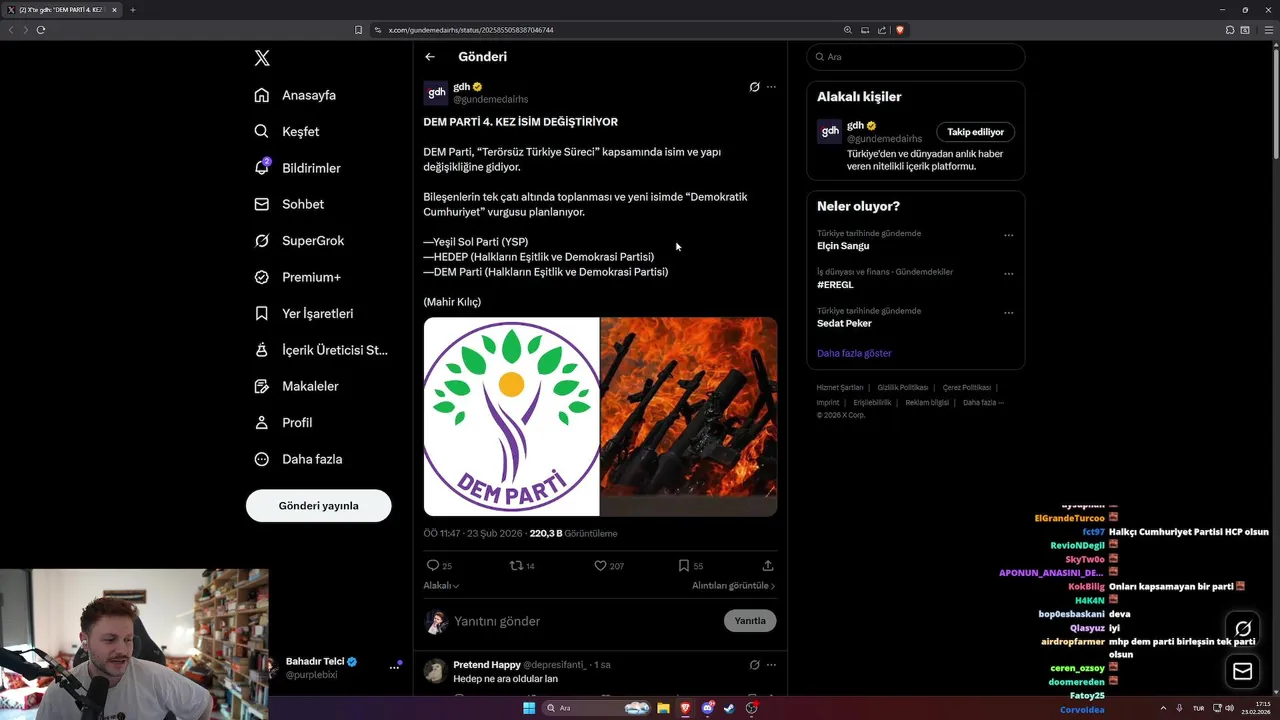Open OBS Studio from taskbar
The height and width of the screenshot is (720, 1280).
(x=751, y=708)
